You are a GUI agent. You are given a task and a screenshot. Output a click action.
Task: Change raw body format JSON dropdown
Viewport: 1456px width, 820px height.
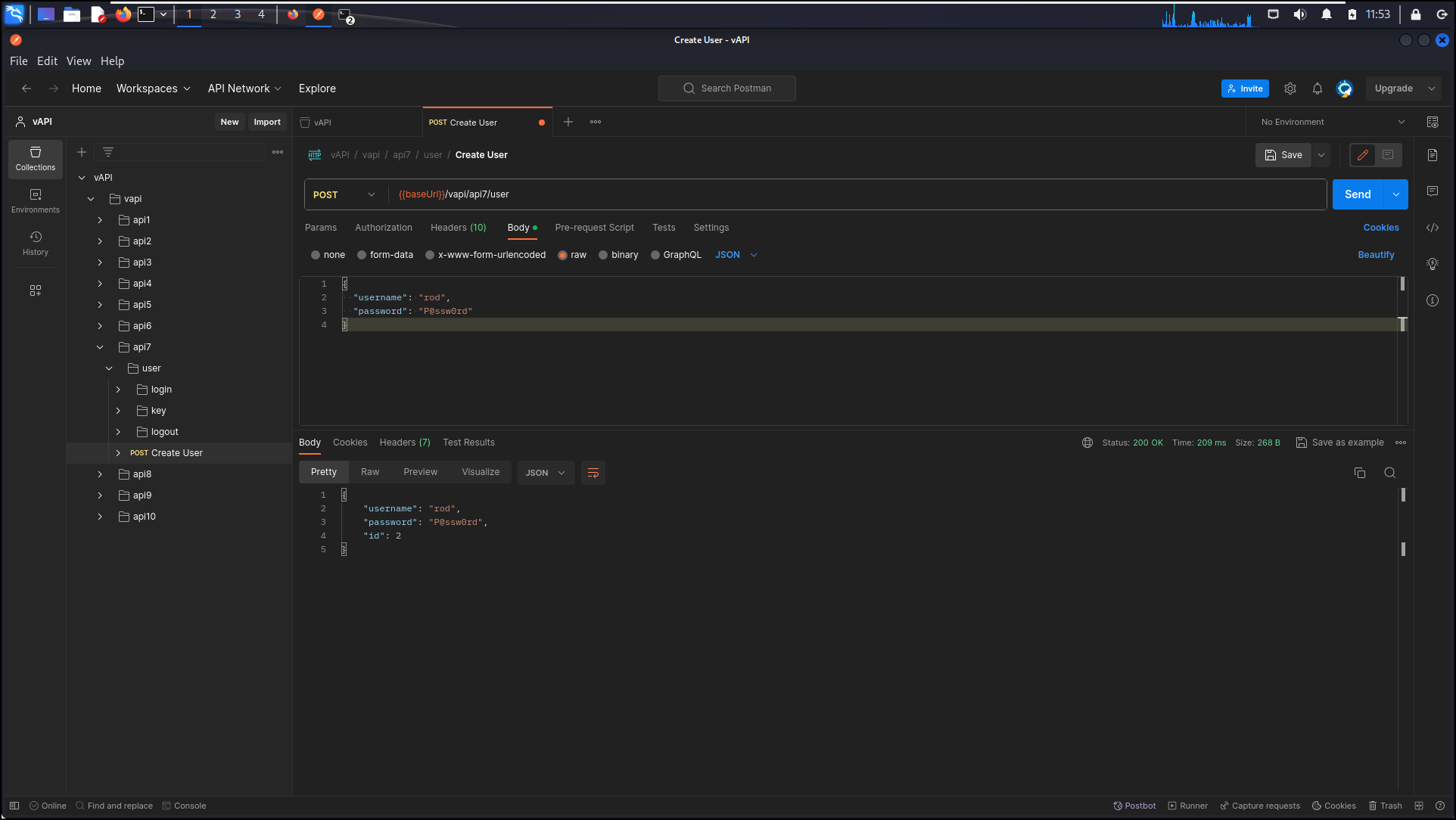pos(736,255)
